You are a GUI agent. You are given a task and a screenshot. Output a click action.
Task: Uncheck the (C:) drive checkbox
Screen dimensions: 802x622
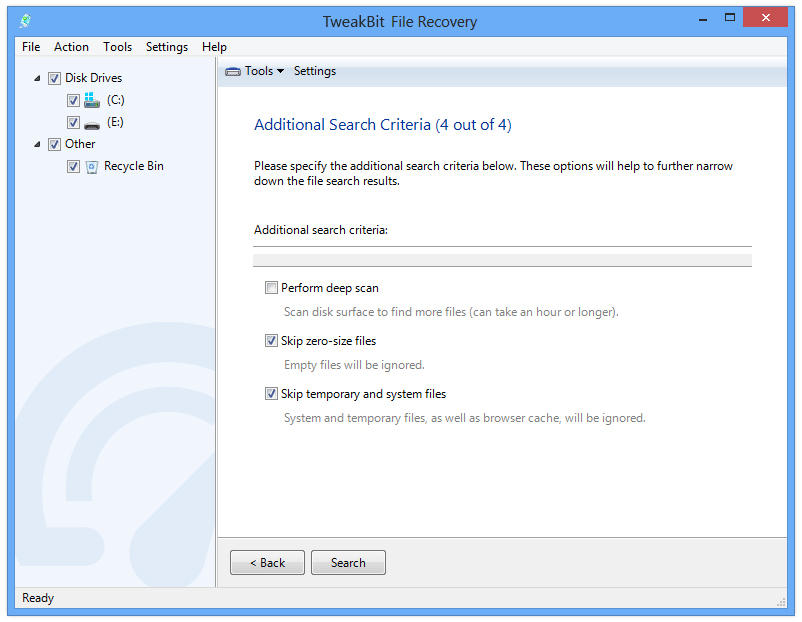[x=73, y=100]
